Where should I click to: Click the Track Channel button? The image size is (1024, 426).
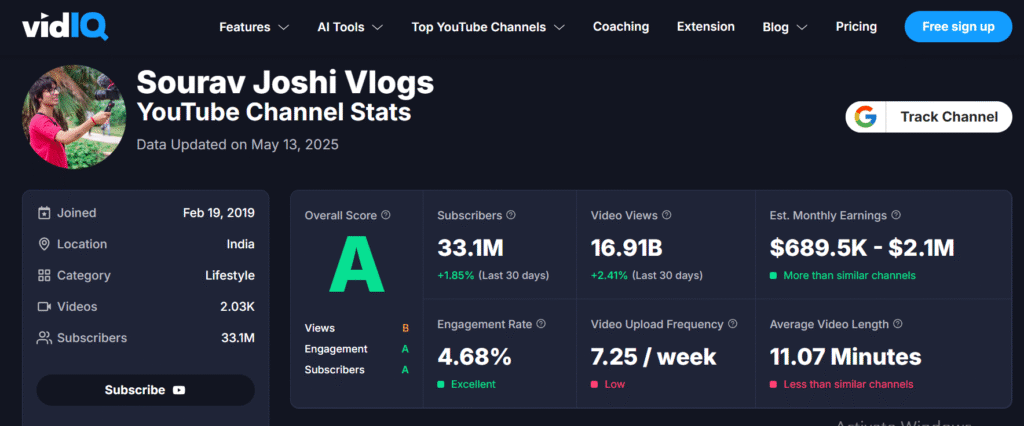click(x=929, y=117)
